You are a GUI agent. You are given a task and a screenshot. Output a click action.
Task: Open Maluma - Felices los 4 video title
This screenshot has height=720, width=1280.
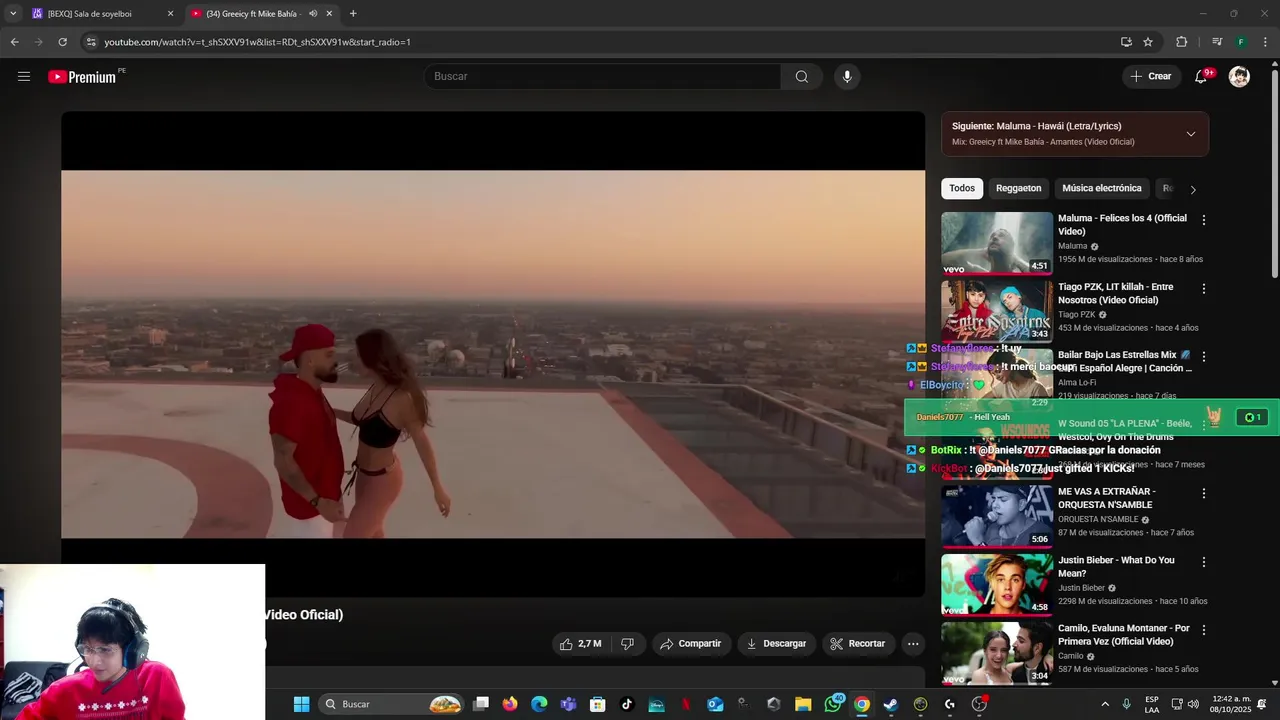point(1122,225)
